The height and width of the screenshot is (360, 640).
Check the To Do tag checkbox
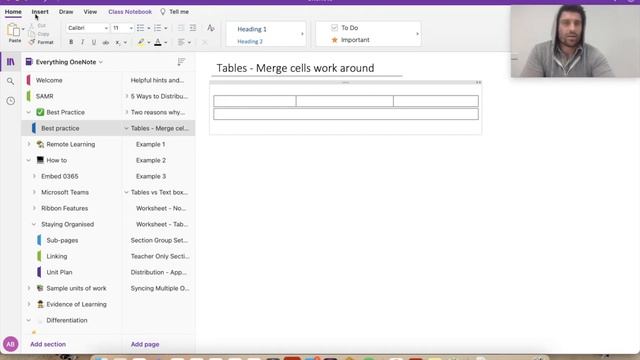coord(334,28)
